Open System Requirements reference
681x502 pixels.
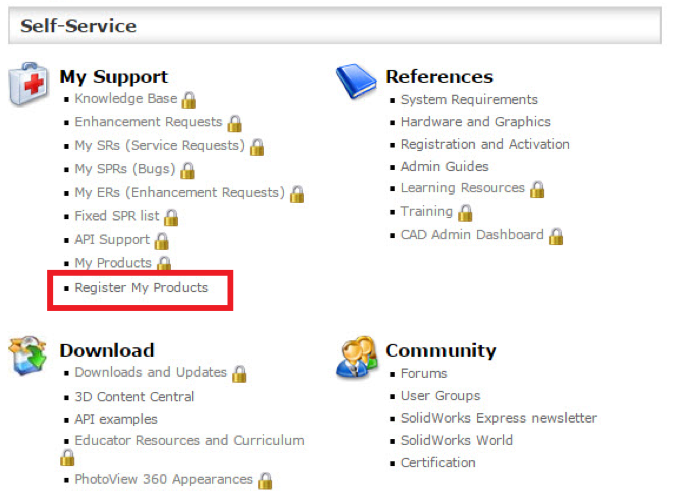click(x=469, y=100)
